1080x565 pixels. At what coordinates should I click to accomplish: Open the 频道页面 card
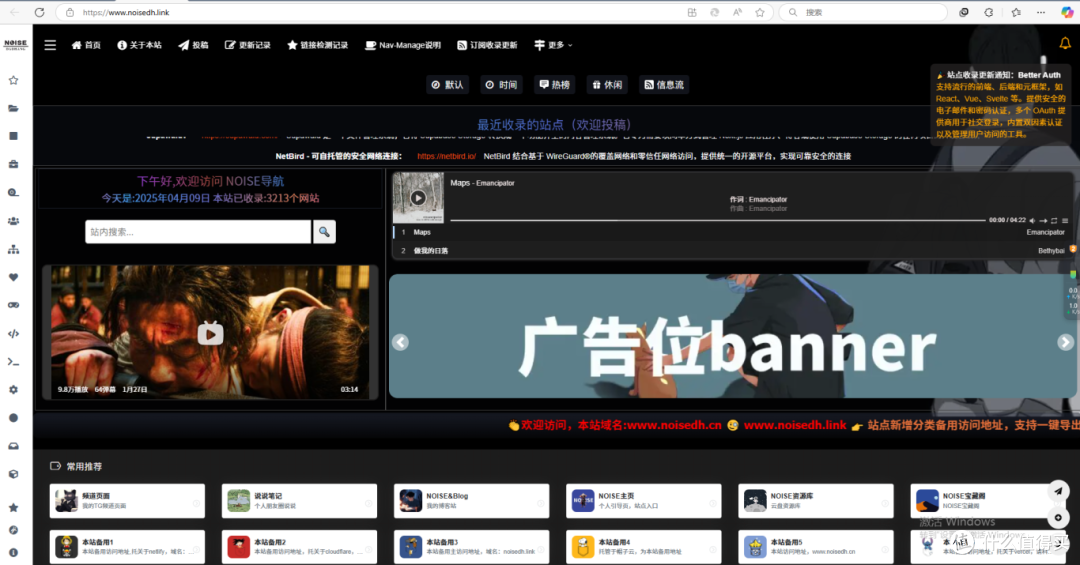tap(127, 501)
